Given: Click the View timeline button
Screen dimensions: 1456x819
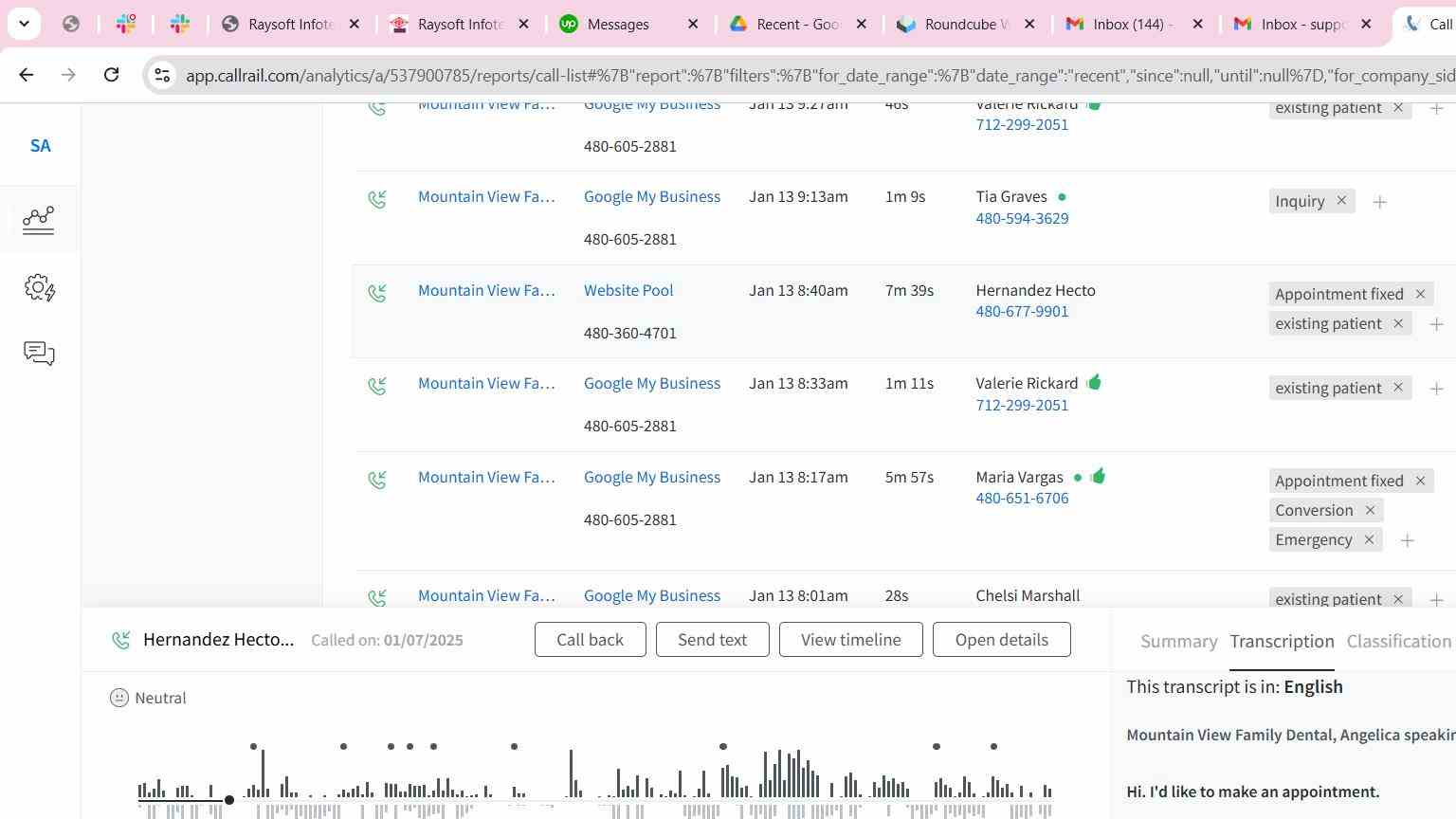Looking at the screenshot, I should point(851,640).
